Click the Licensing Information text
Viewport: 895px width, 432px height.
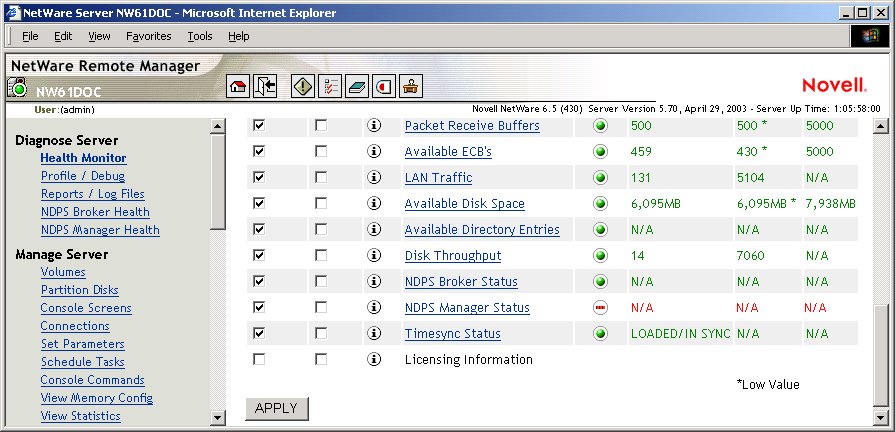[469, 360]
